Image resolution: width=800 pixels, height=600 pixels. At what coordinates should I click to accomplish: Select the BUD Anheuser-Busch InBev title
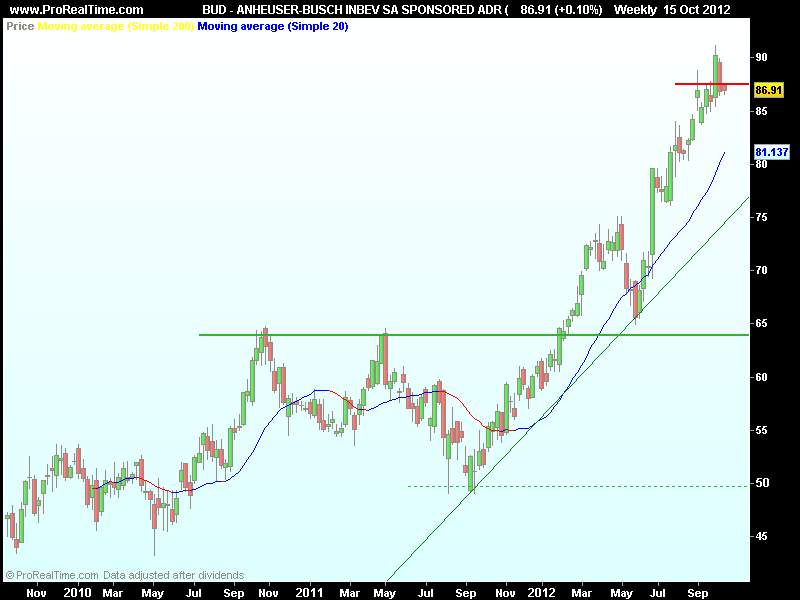click(356, 9)
